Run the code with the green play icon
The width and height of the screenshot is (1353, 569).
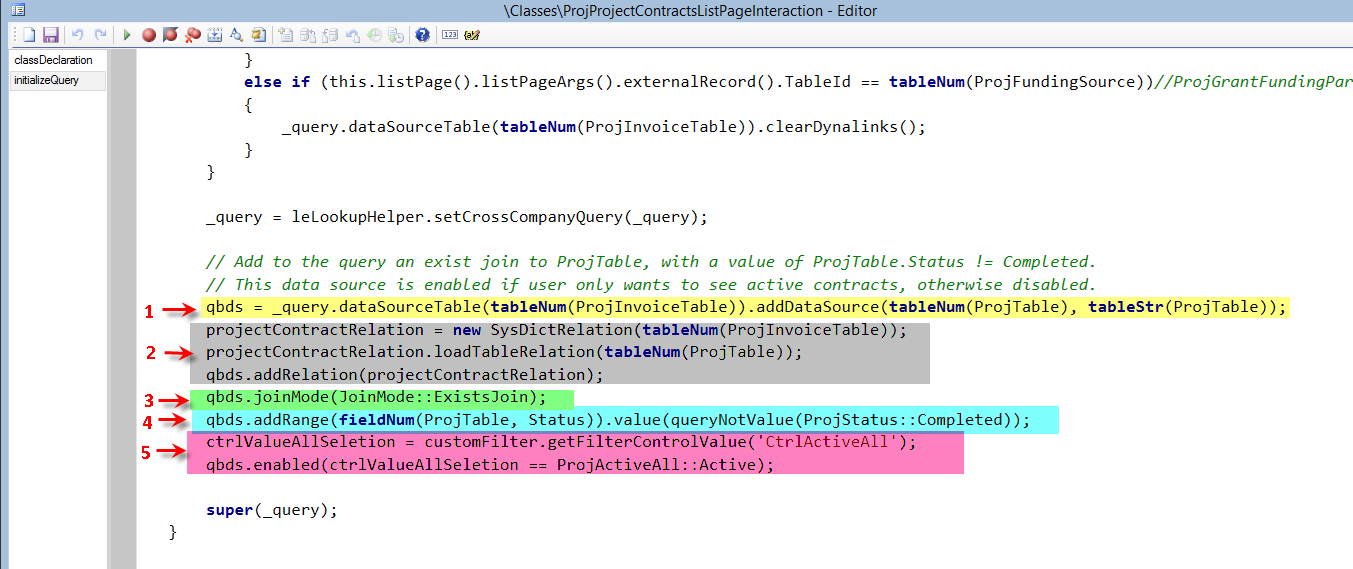point(127,35)
